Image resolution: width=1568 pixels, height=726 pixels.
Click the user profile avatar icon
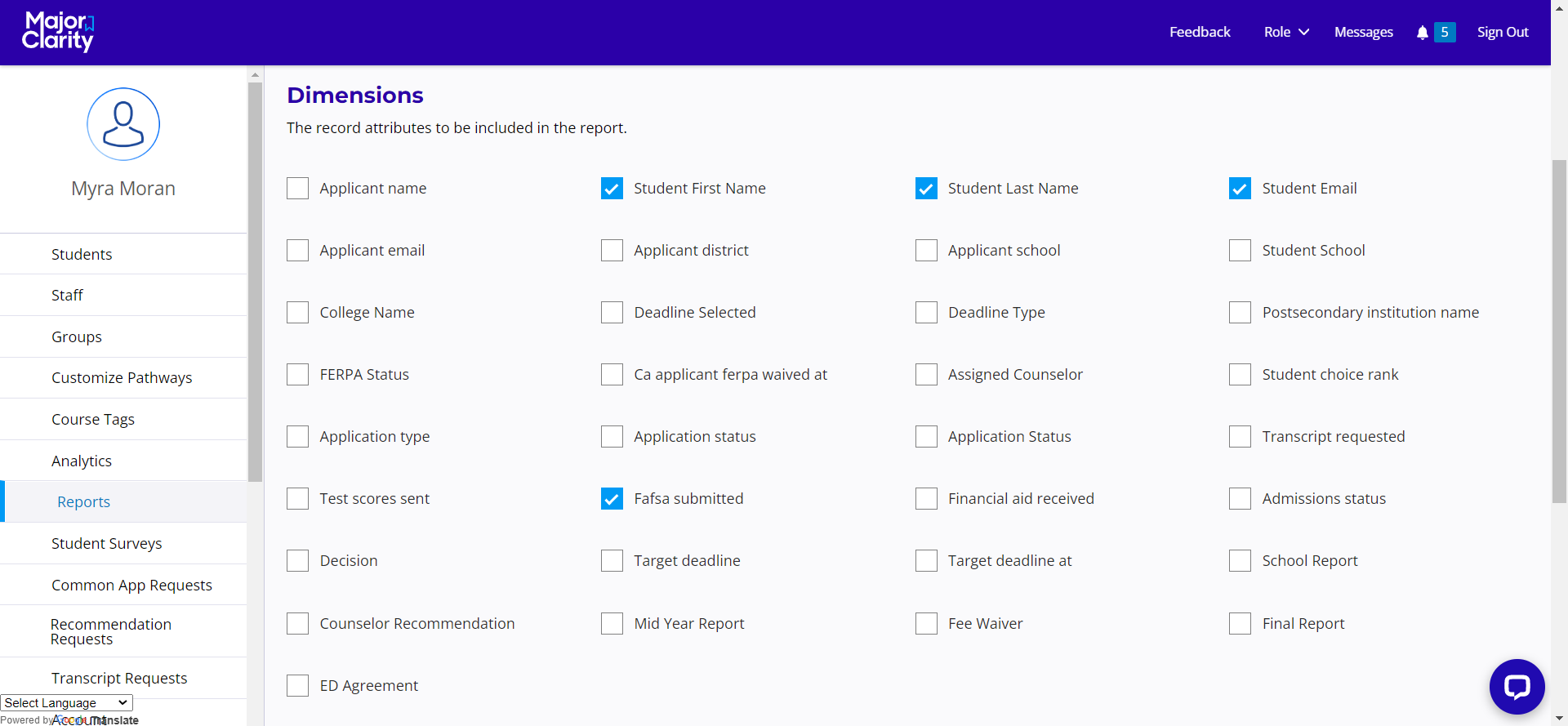tap(123, 124)
